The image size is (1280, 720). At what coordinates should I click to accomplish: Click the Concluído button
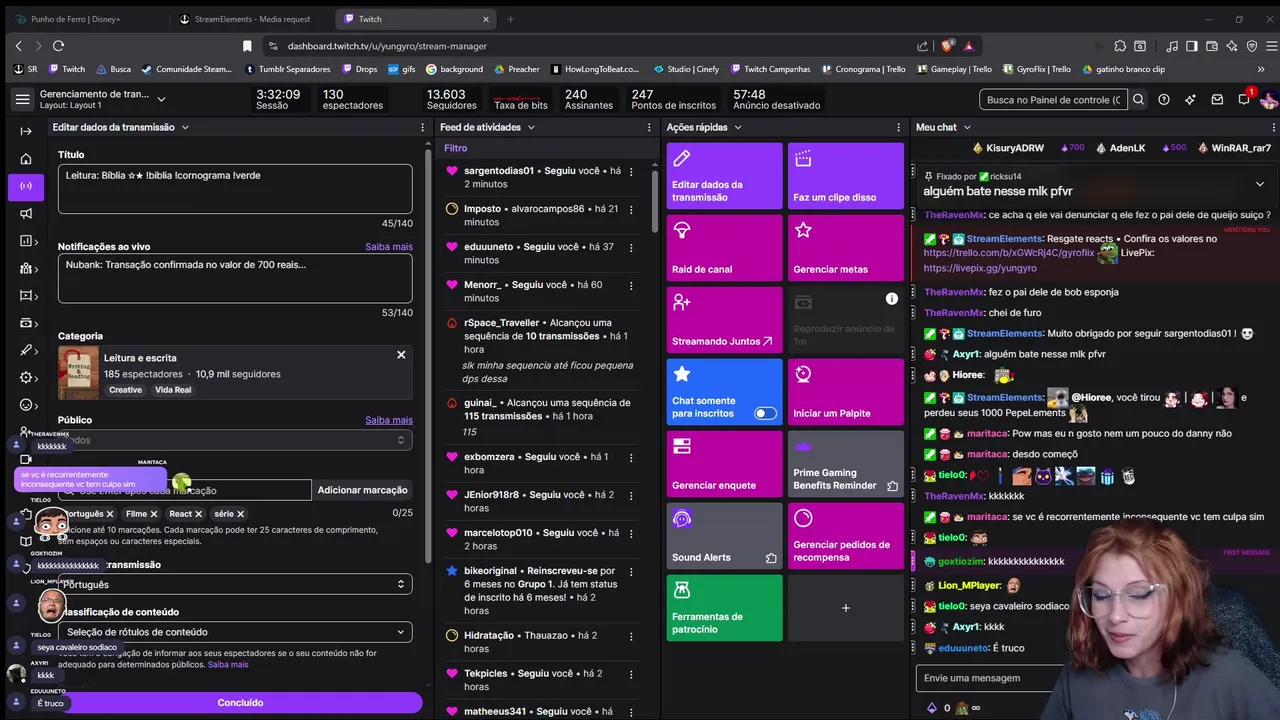pyautogui.click(x=240, y=703)
